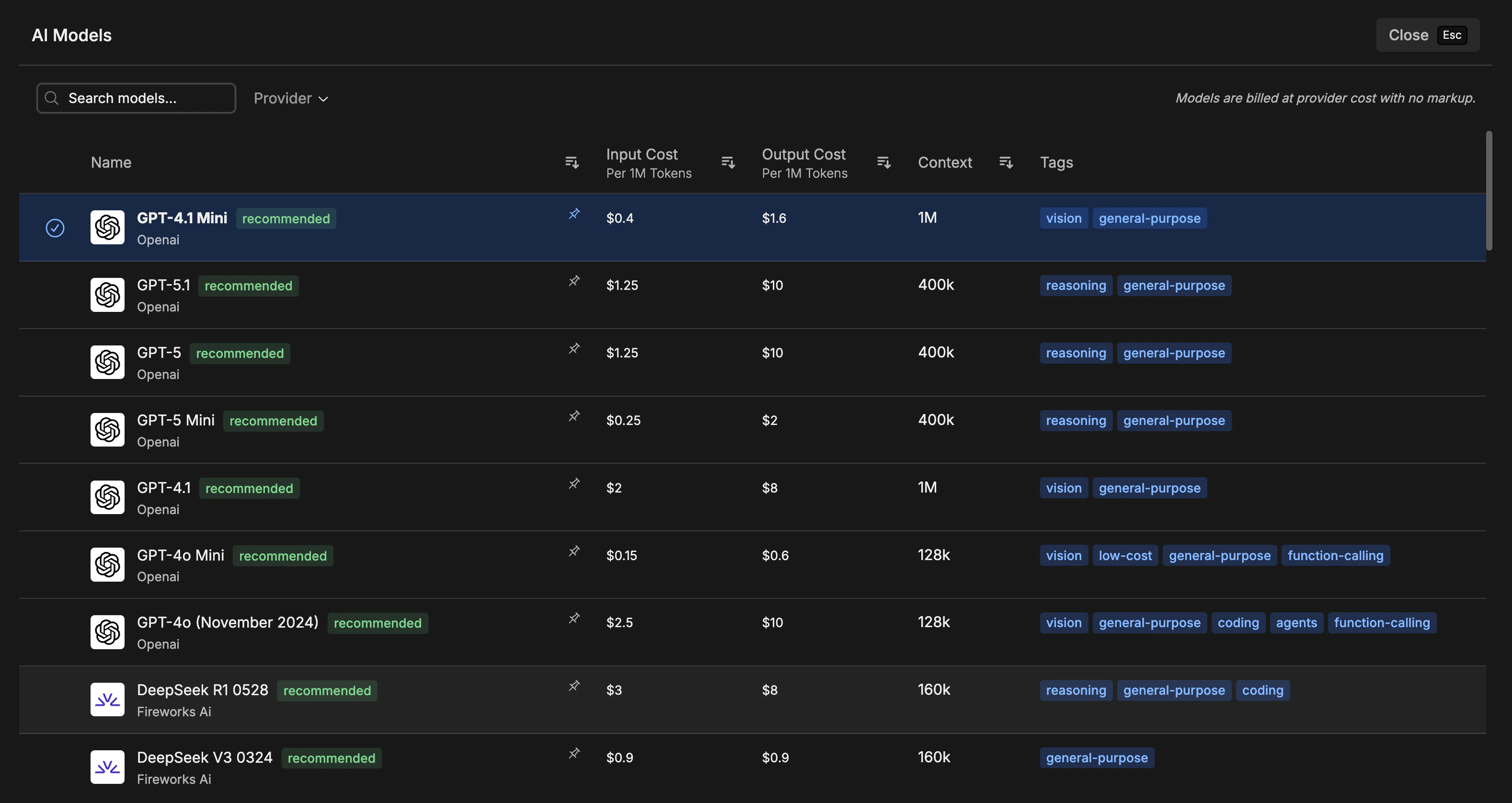Click the reasoning tag on GPT-5.1
Image resolution: width=1512 pixels, height=803 pixels.
1075,285
